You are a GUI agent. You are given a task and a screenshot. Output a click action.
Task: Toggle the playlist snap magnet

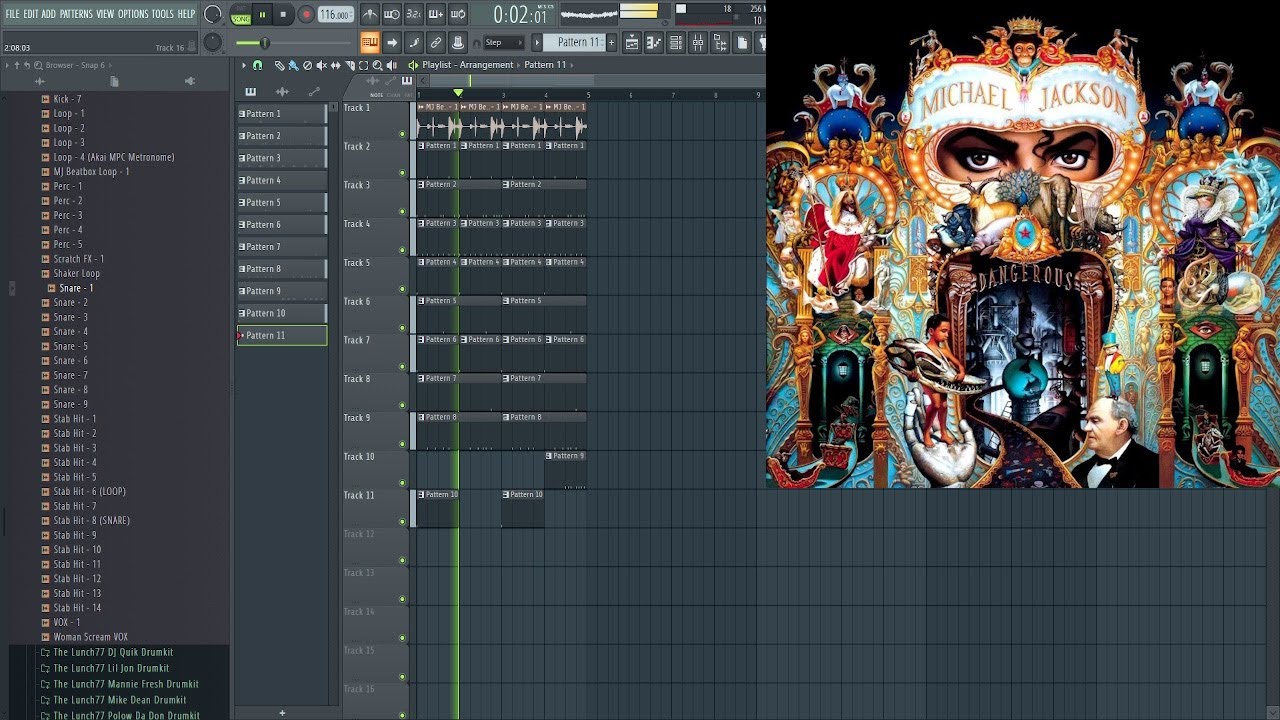point(257,65)
